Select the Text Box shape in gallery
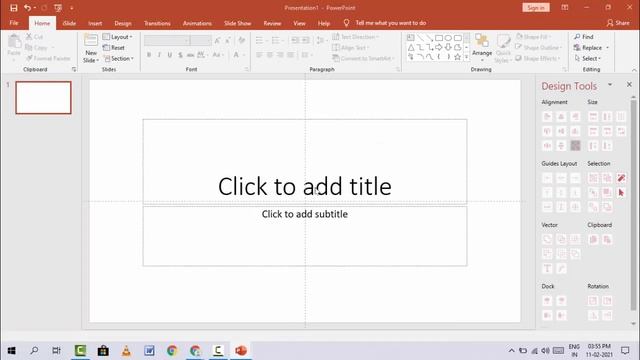The image size is (640, 360). point(411,38)
